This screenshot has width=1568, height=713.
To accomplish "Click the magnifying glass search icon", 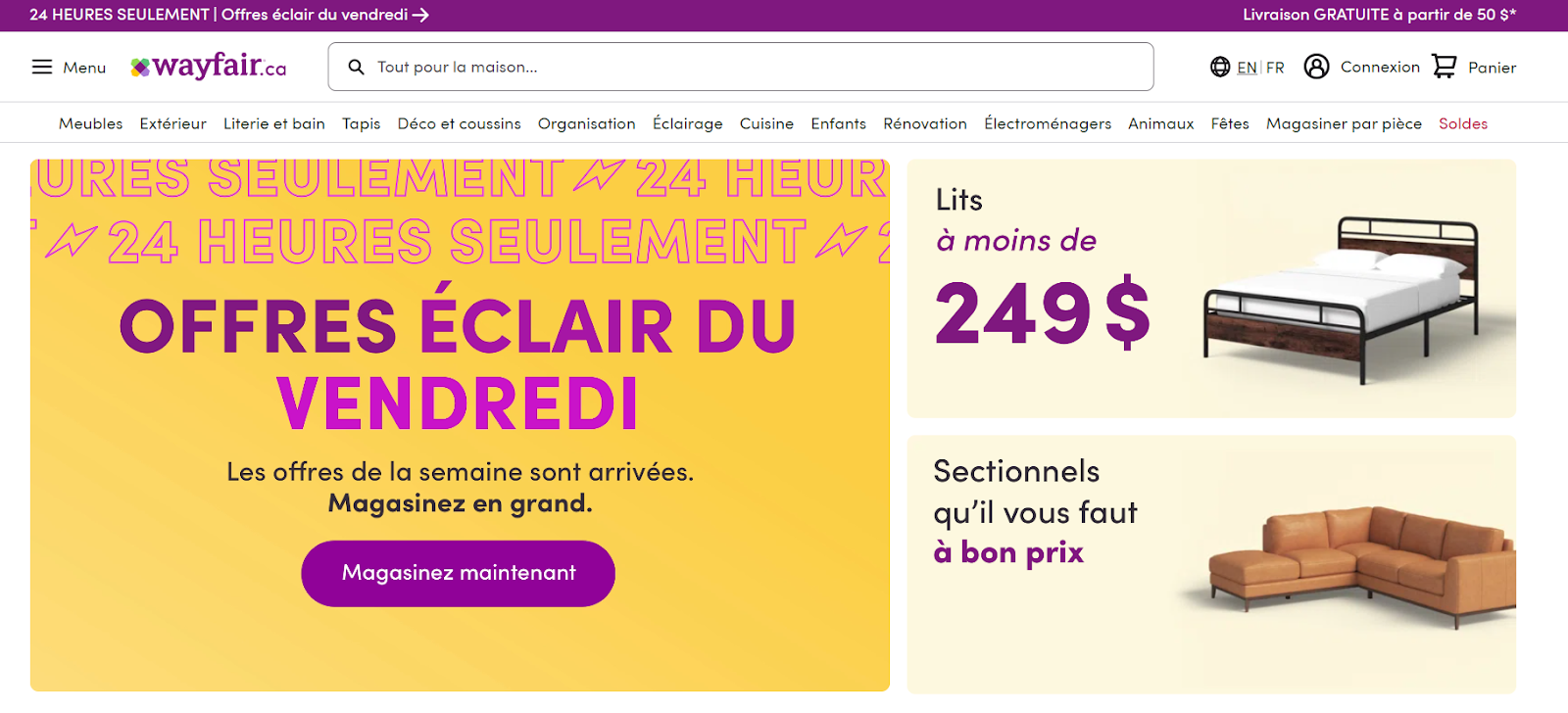I will (357, 67).
